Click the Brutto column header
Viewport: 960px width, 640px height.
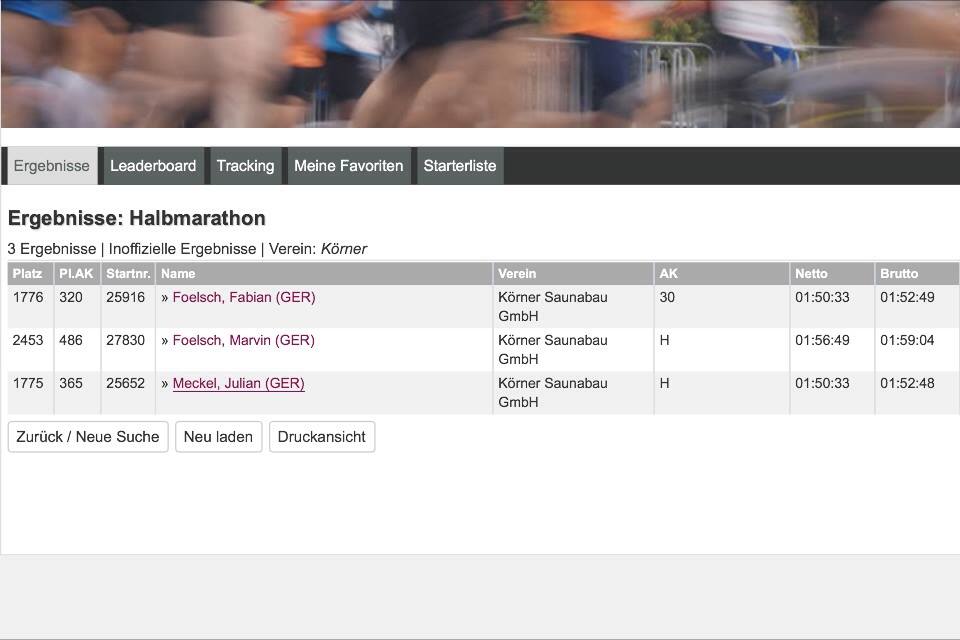click(x=917, y=274)
